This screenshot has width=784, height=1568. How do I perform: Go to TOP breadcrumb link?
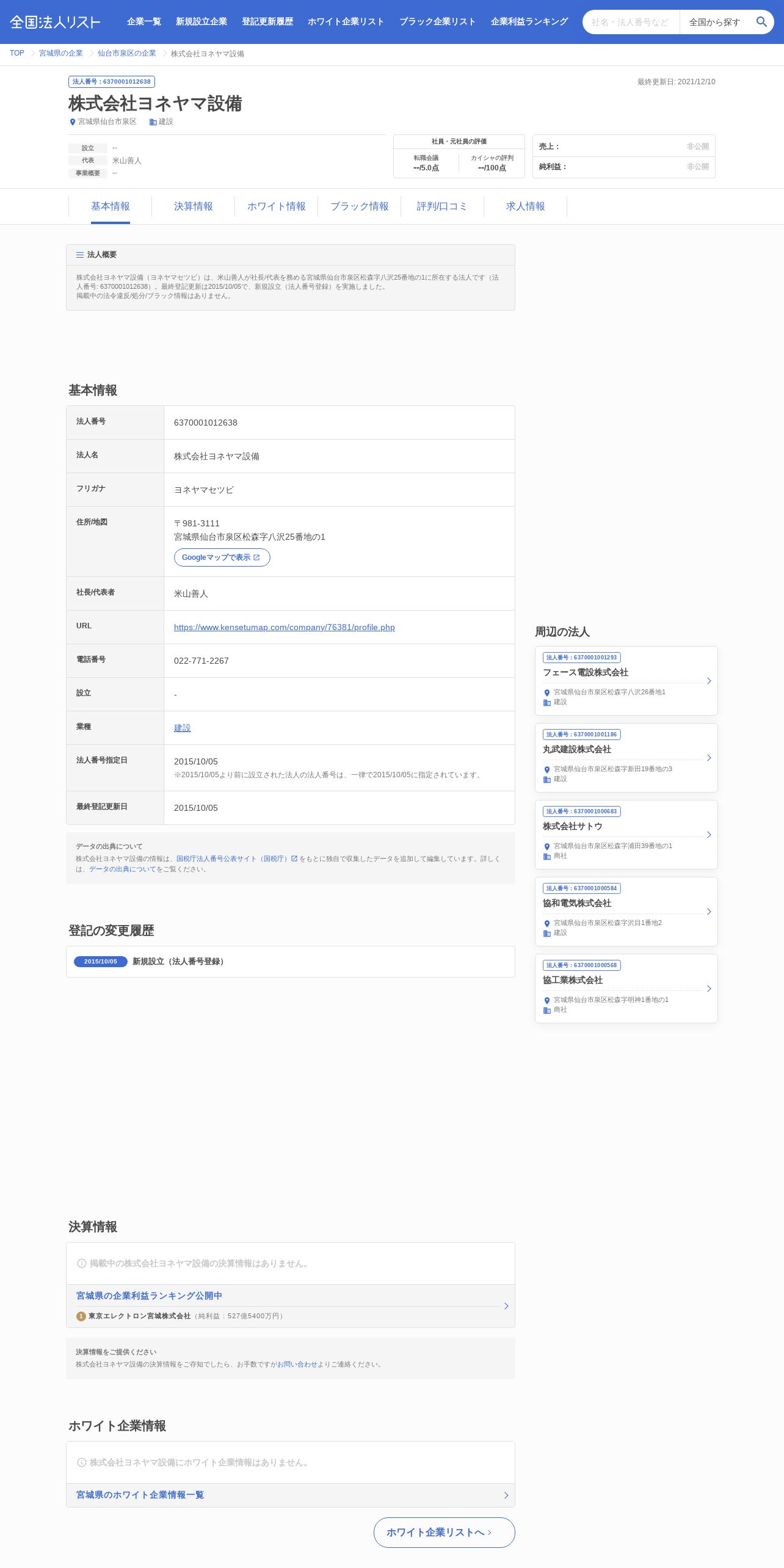tap(17, 53)
